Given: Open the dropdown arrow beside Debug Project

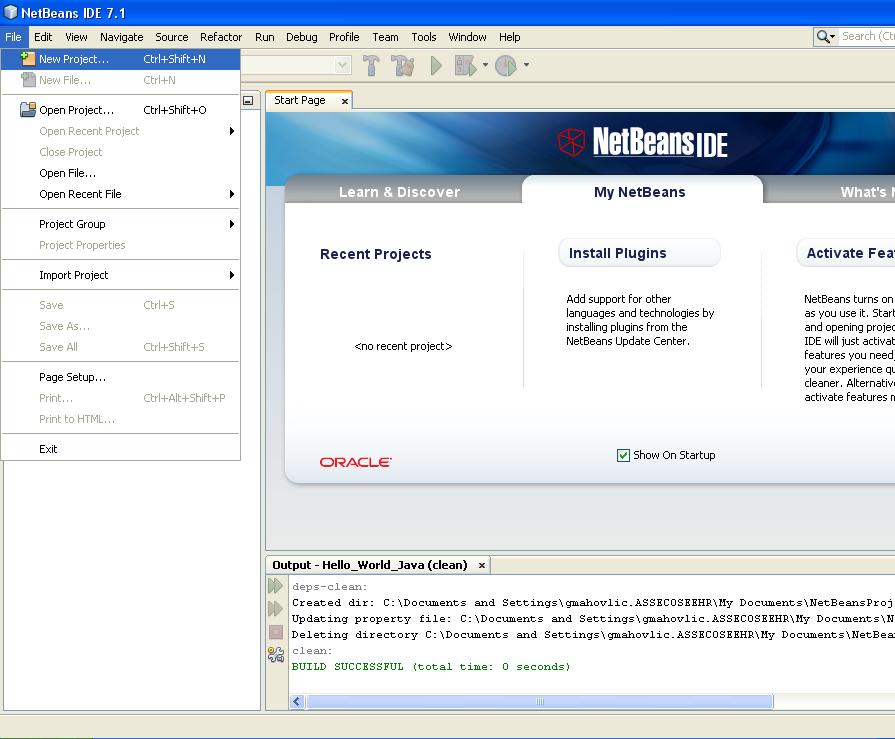Looking at the screenshot, I should tap(485, 66).
